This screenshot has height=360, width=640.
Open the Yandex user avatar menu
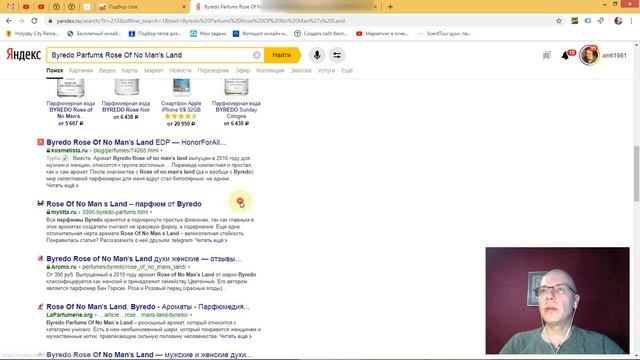click(x=589, y=55)
